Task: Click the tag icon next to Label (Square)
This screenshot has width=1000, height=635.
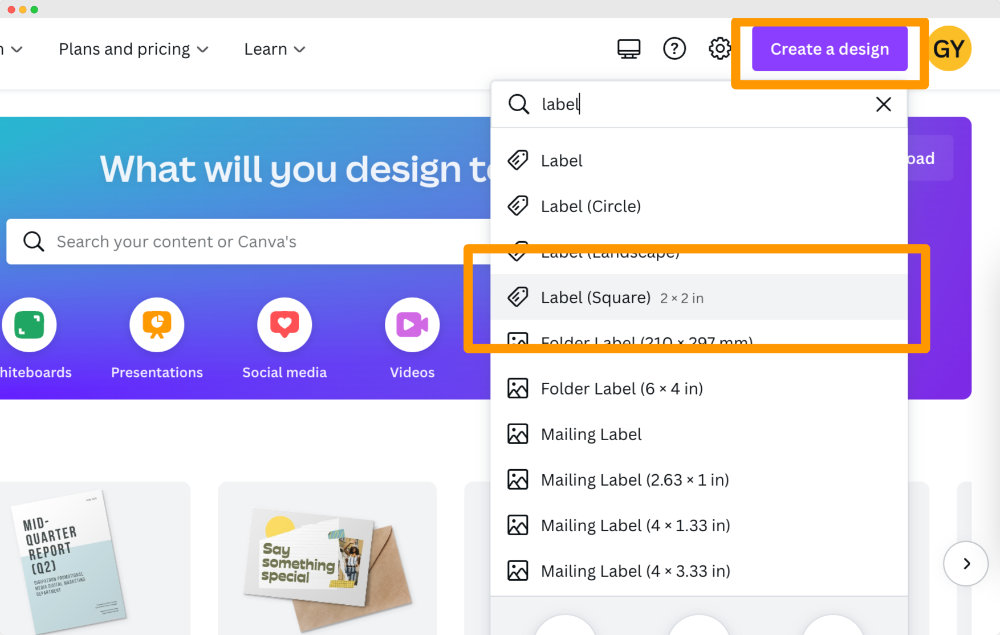Action: point(518,296)
